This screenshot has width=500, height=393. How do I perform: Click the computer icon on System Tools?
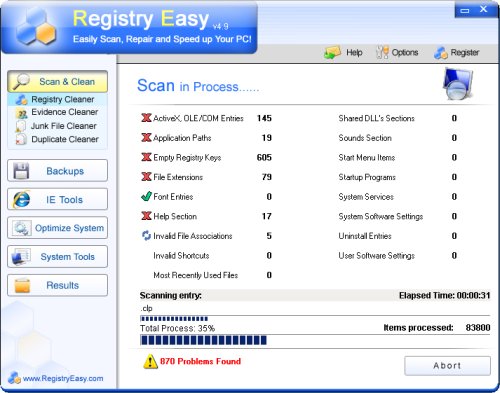point(21,257)
